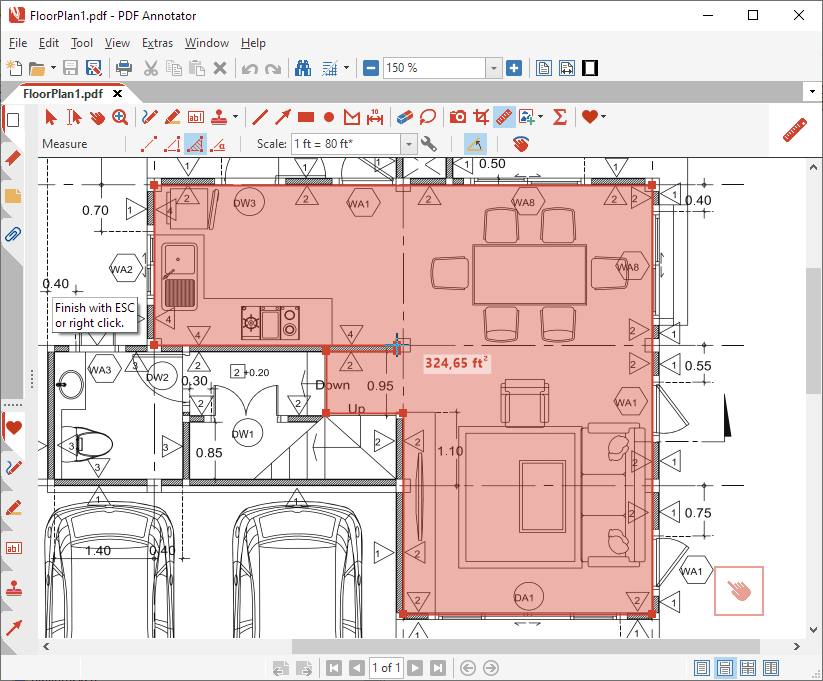
Task: Click the horizontal scrollbar thumb
Action: point(525,646)
